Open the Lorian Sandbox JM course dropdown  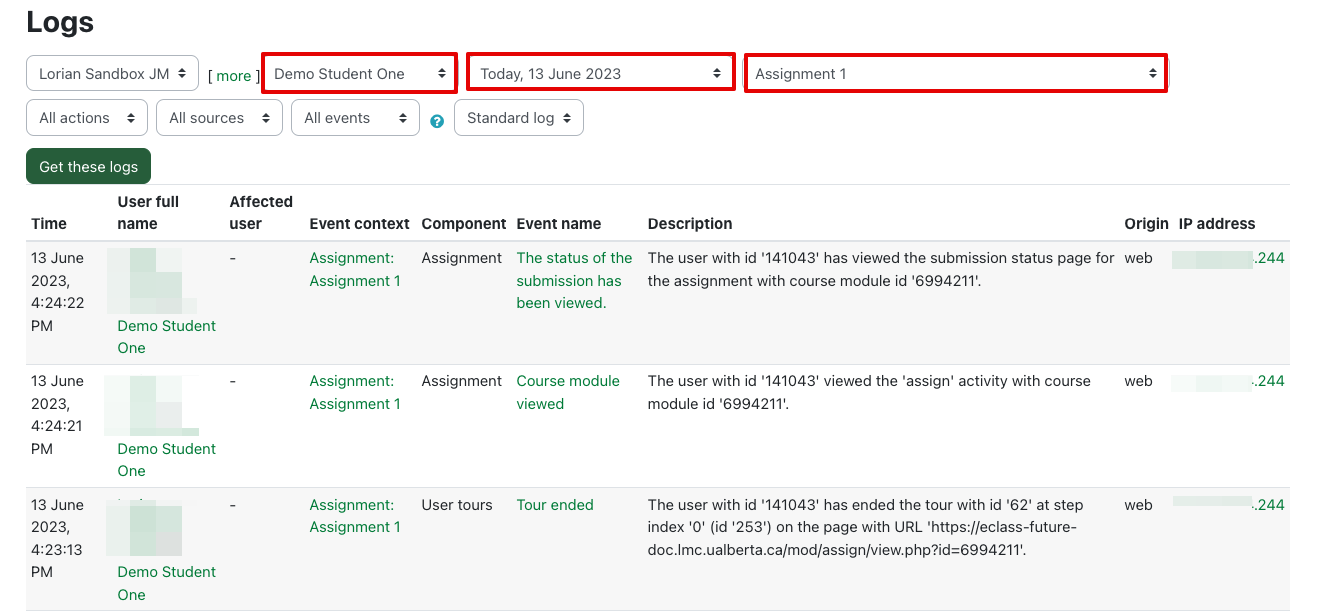pyautogui.click(x=112, y=73)
